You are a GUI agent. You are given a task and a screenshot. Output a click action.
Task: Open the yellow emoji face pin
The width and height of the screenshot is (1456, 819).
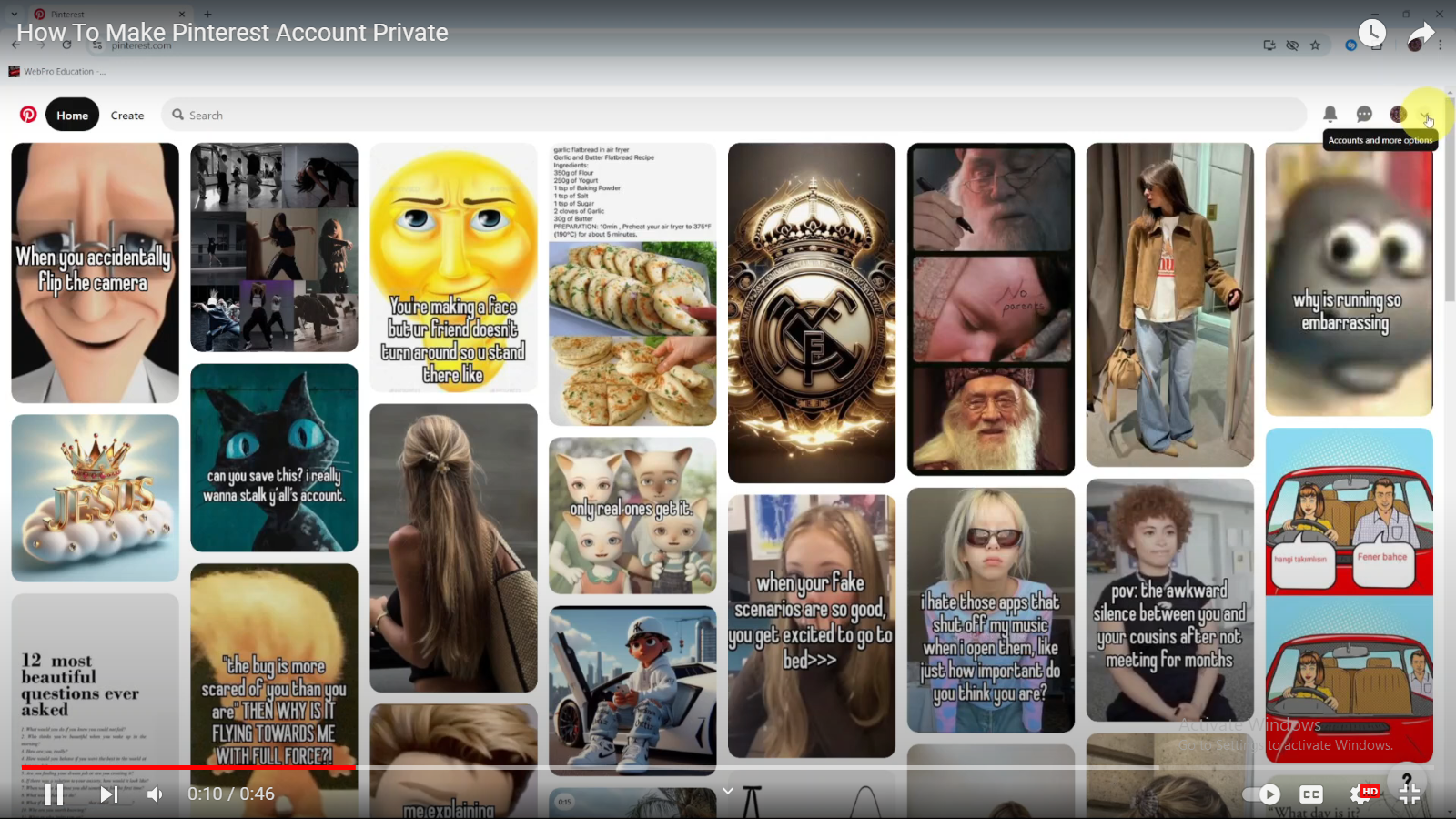(x=453, y=268)
